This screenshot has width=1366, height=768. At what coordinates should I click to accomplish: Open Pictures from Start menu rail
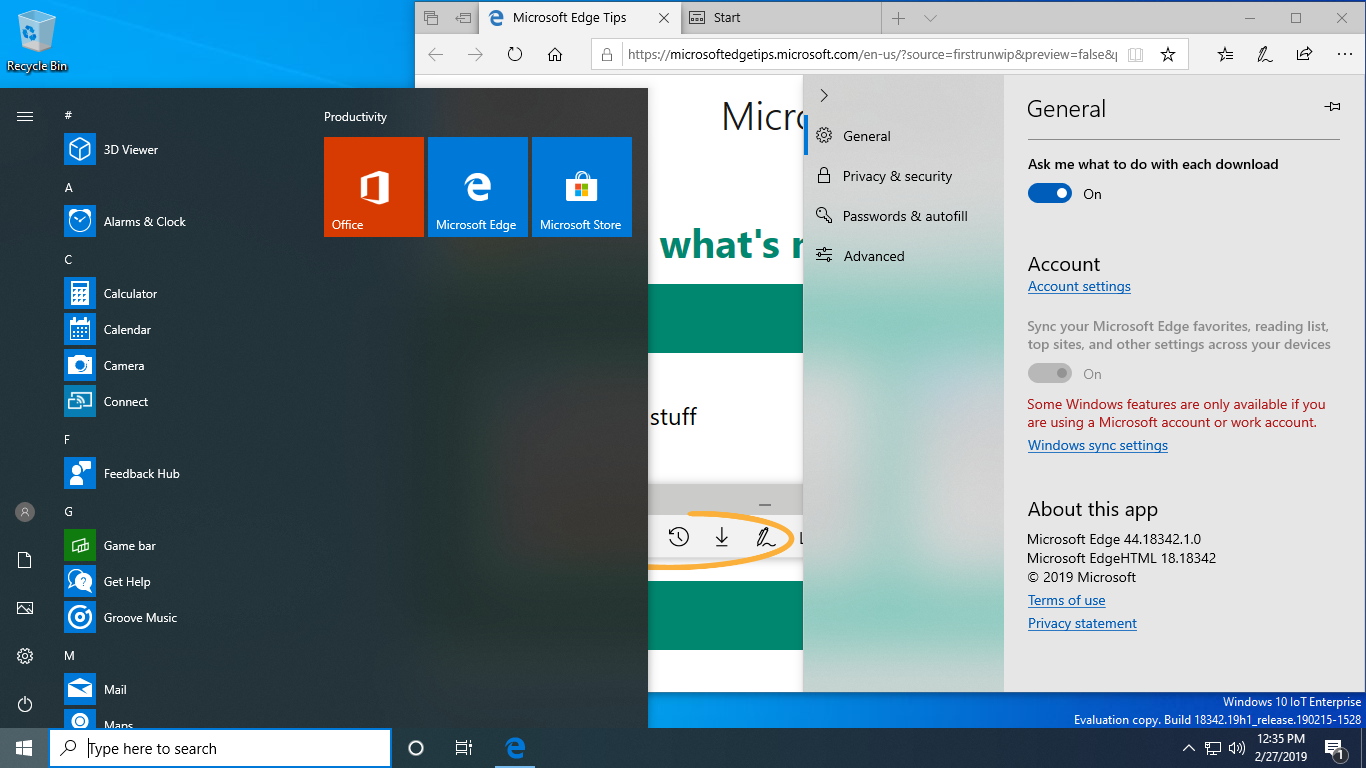tap(25, 608)
